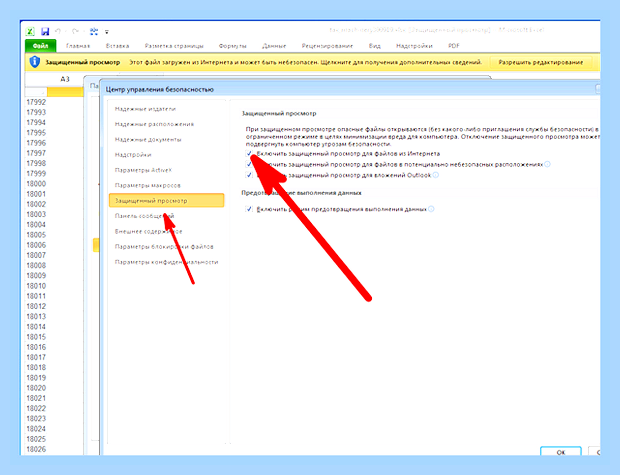Select row header 18026
Viewport: 620px width, 475px height.
pyautogui.click(x=36, y=449)
